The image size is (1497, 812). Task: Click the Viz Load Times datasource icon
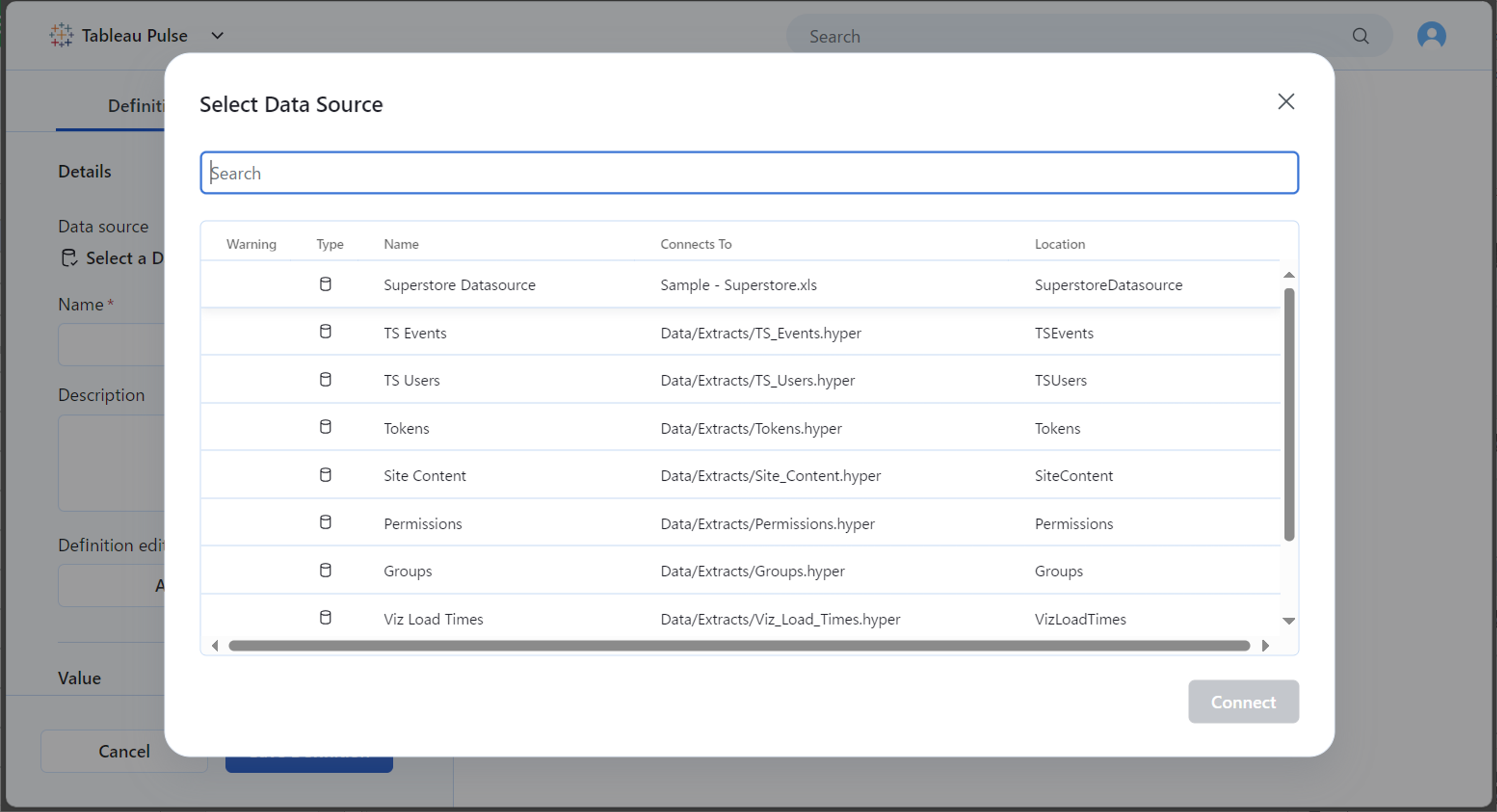[x=325, y=618]
